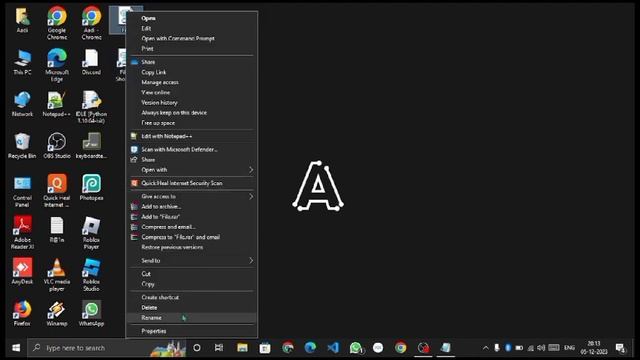
Task: Choose Edit in the context menu
Action: click(x=192, y=28)
